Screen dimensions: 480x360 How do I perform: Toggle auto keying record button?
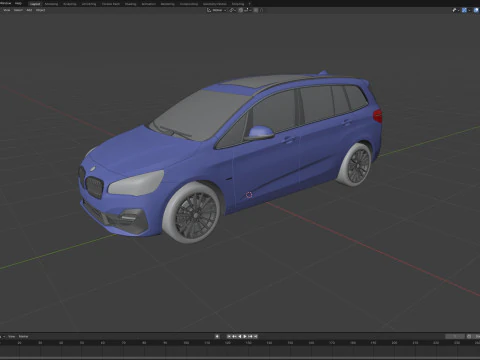pyautogui.click(x=217, y=336)
